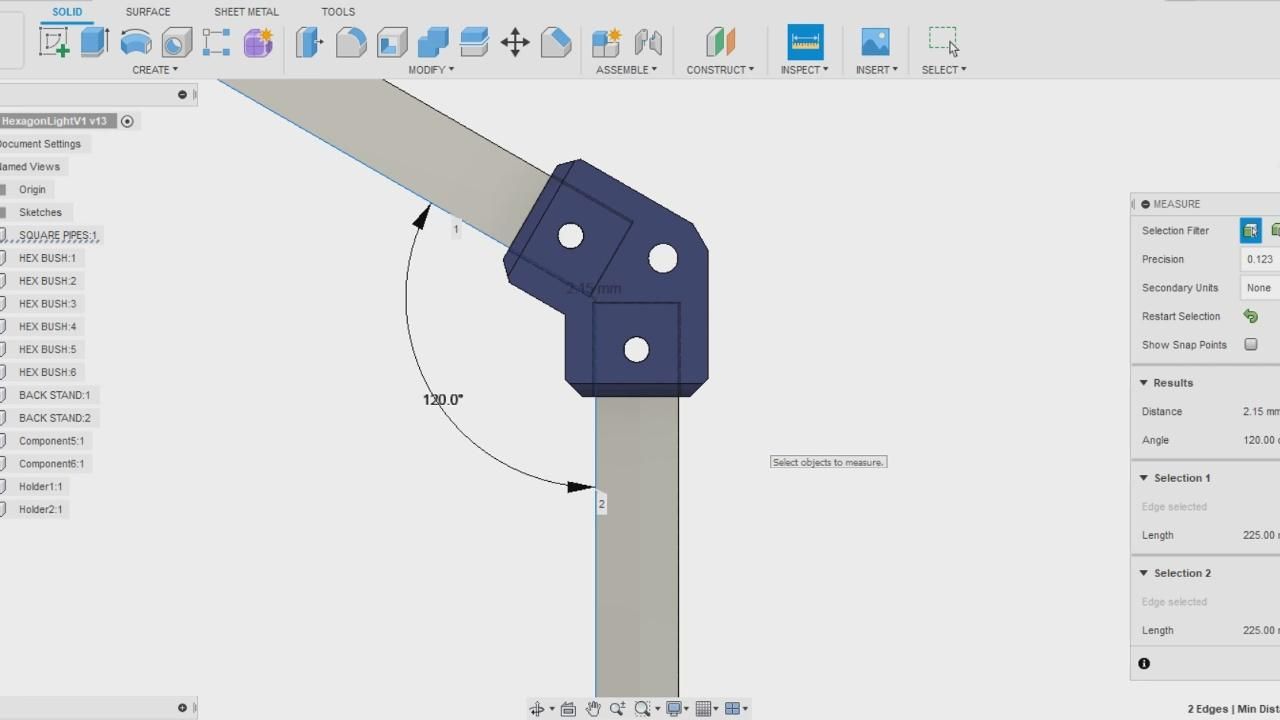Image resolution: width=1280 pixels, height=720 pixels.
Task: Collapse the Results section
Action: point(1144,383)
